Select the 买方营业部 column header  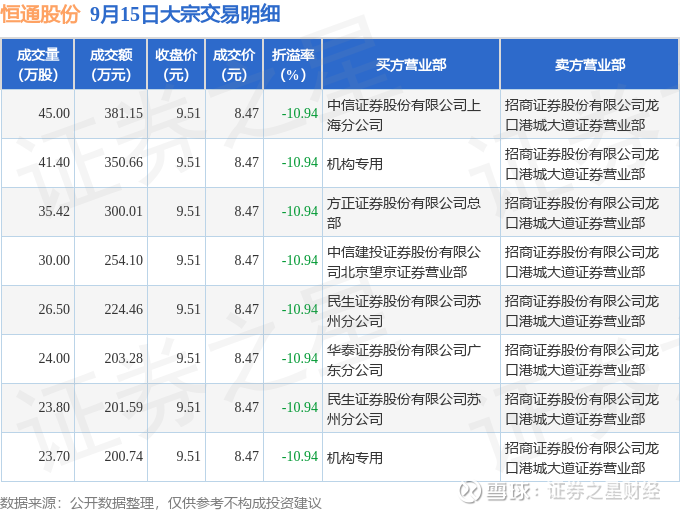[x=411, y=65]
